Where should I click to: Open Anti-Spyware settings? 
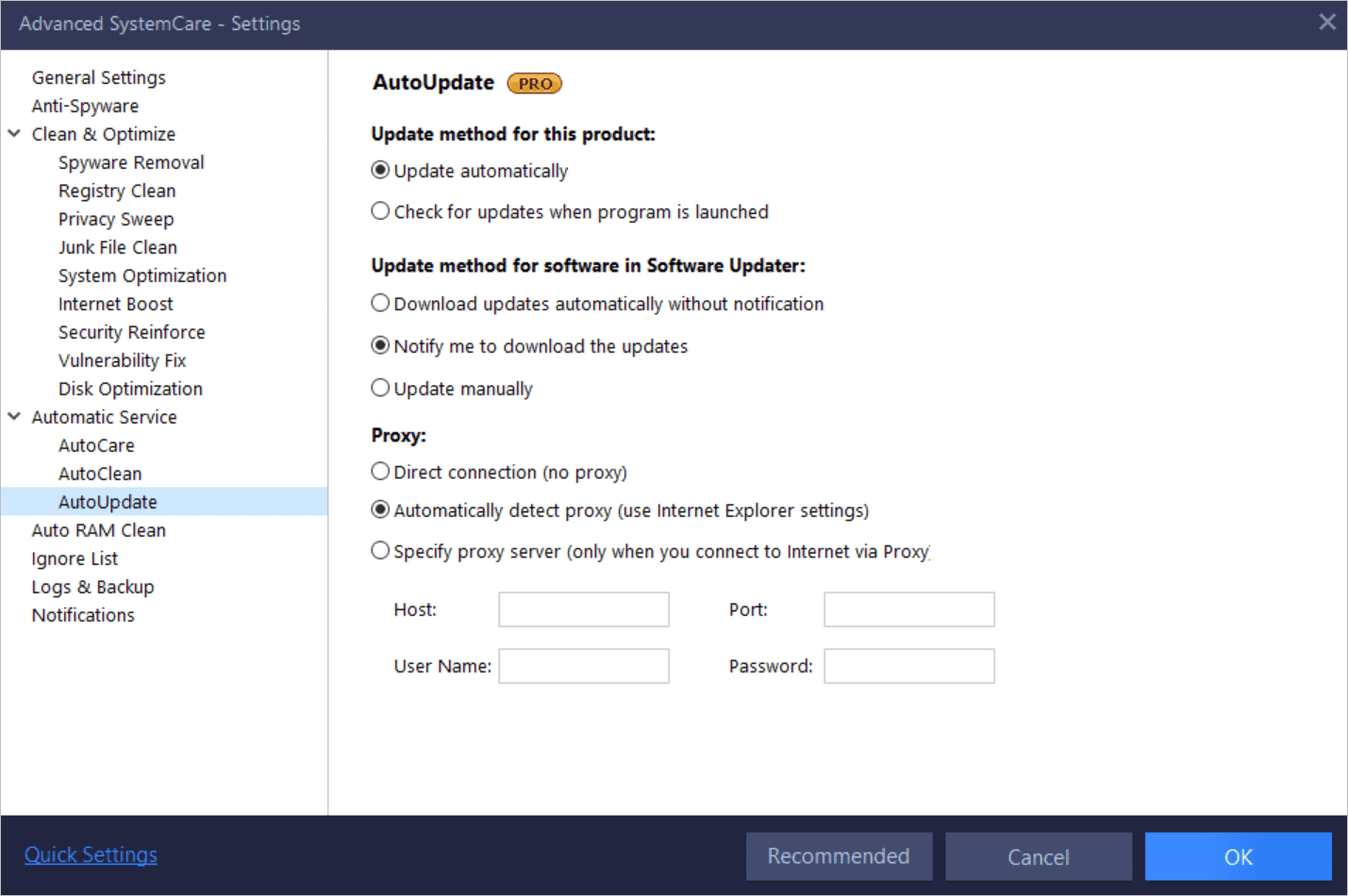(x=85, y=106)
